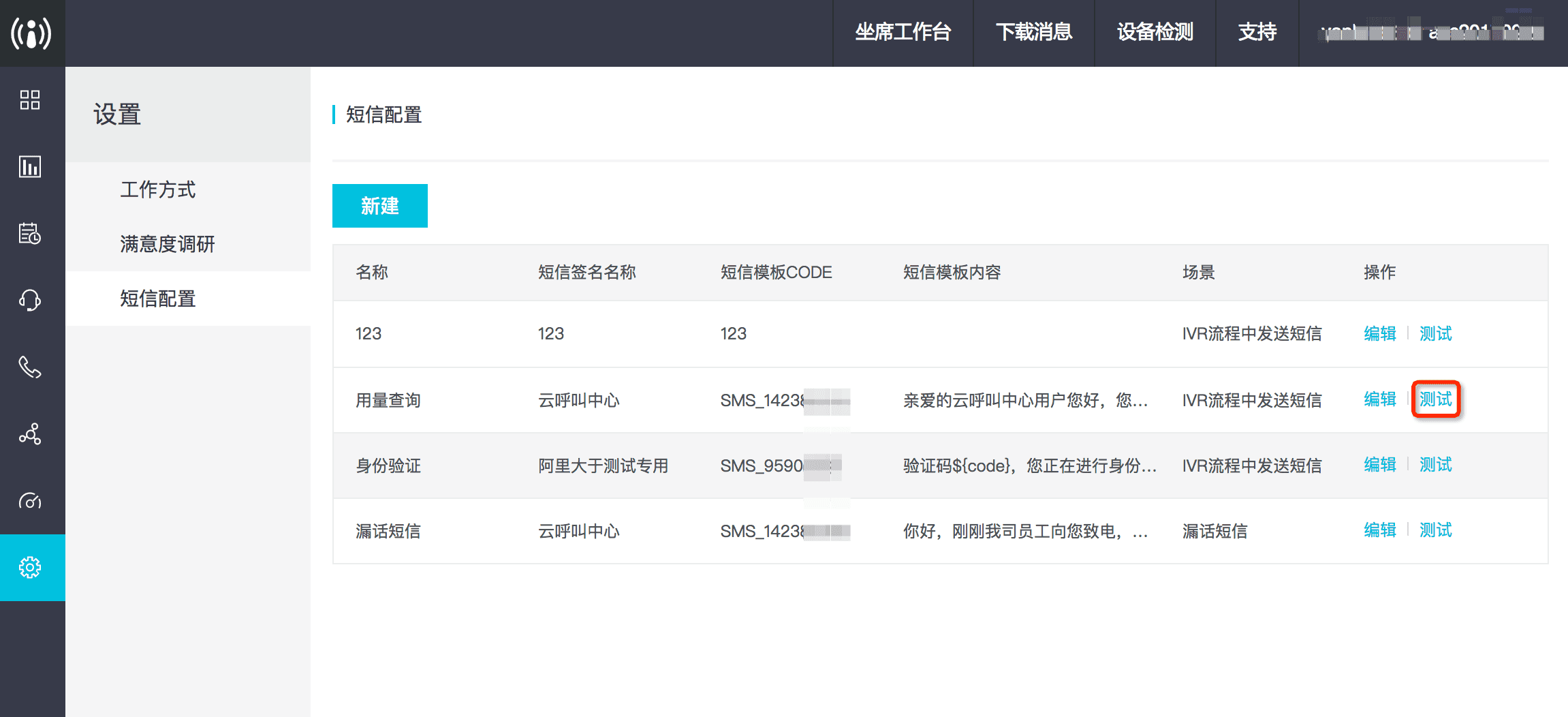Click 云呼叫中心 signature in 用量查询 row
This screenshot has height=717, width=1568.
point(579,400)
